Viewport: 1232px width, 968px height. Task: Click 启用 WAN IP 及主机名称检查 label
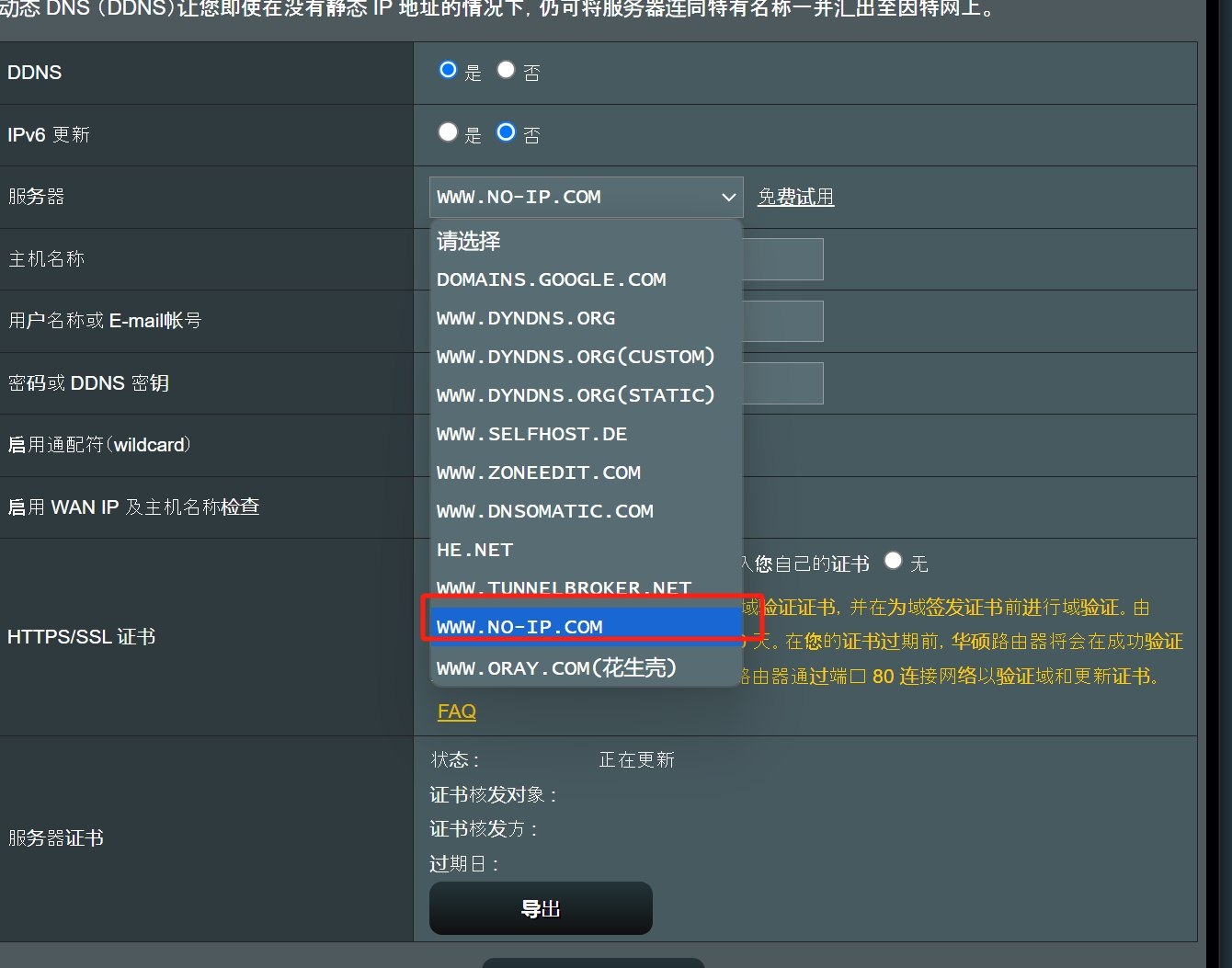pos(133,507)
